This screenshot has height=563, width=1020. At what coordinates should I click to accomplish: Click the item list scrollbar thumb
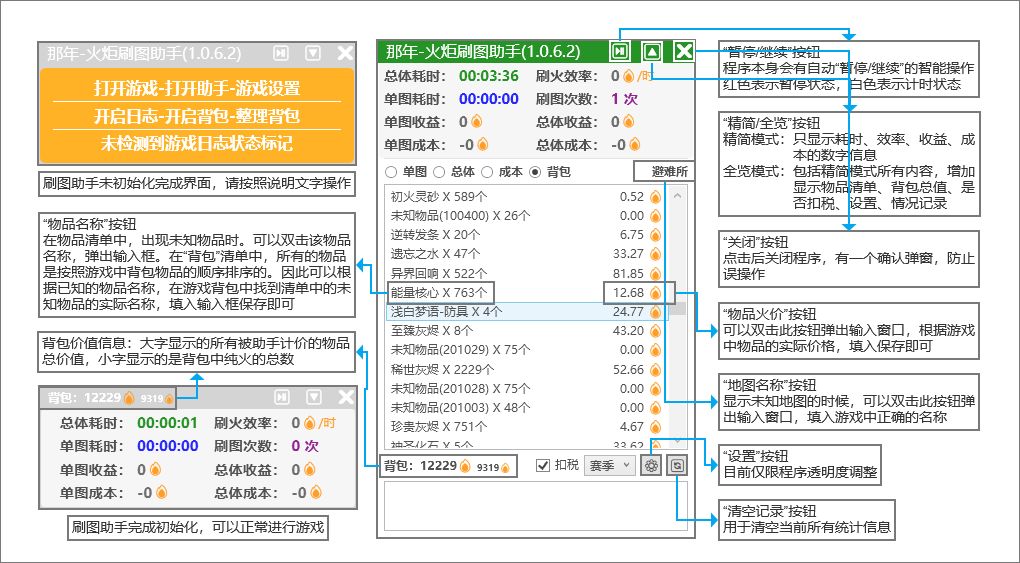(x=677, y=309)
